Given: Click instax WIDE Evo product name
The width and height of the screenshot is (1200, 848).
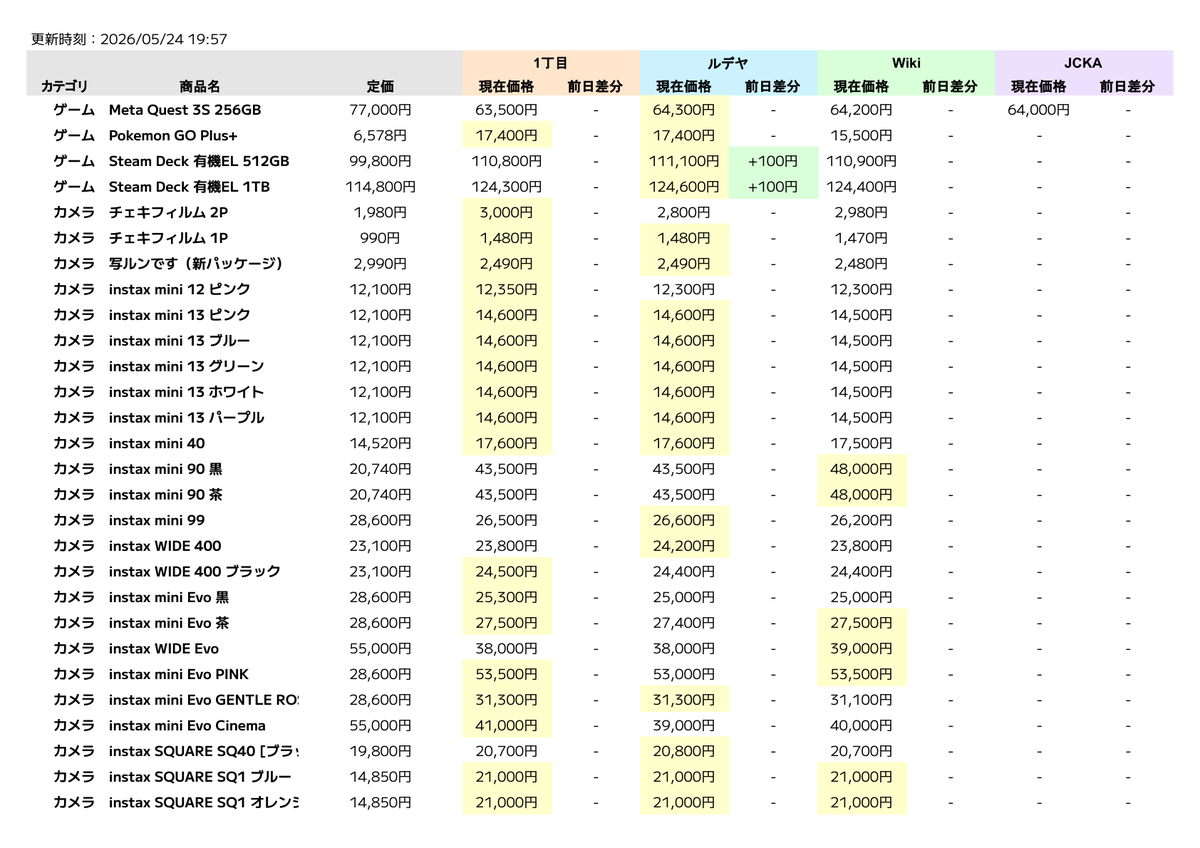Looking at the screenshot, I should tap(163, 648).
